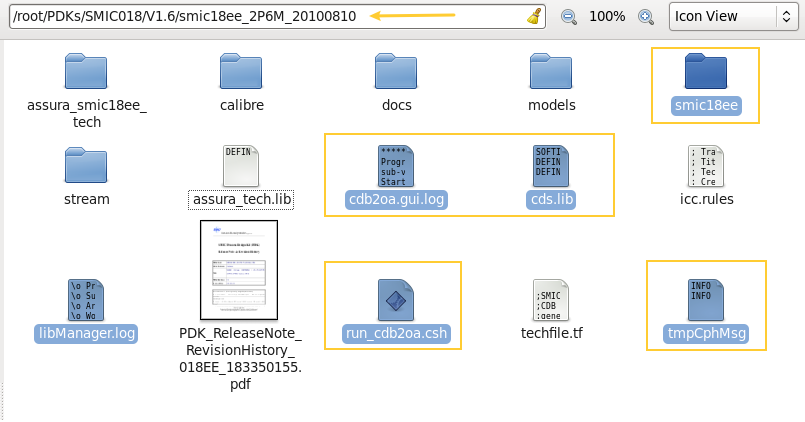
Task: Select the cdb2oa.gui.log file
Action: coord(396,165)
